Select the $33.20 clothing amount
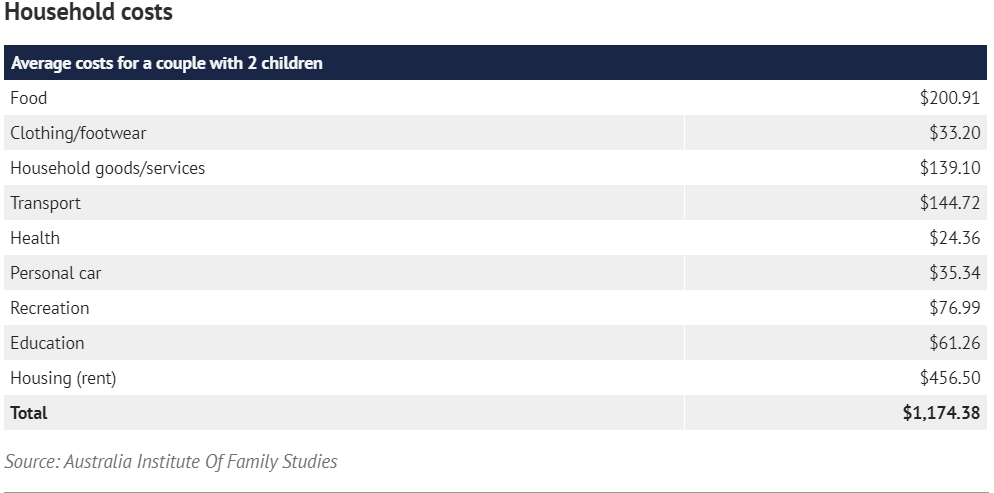Viewport: 994px width, 493px height. [955, 133]
